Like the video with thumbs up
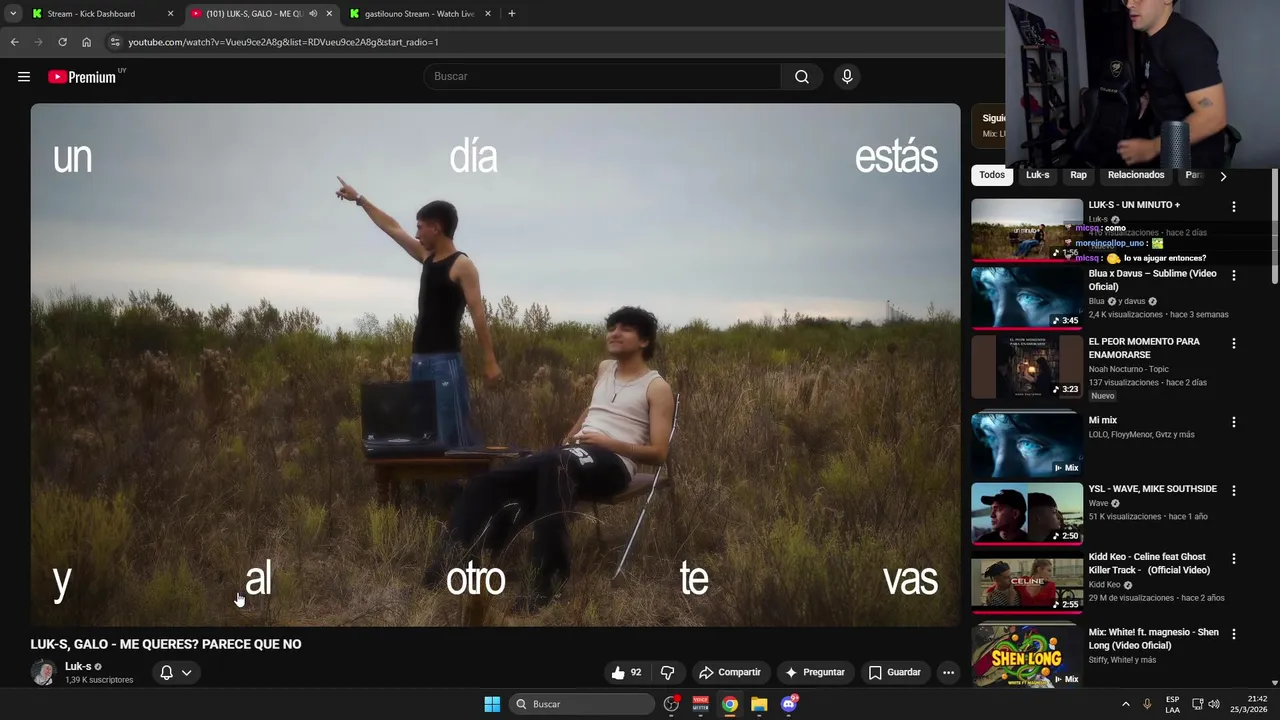The image size is (1280, 720). [x=626, y=673]
